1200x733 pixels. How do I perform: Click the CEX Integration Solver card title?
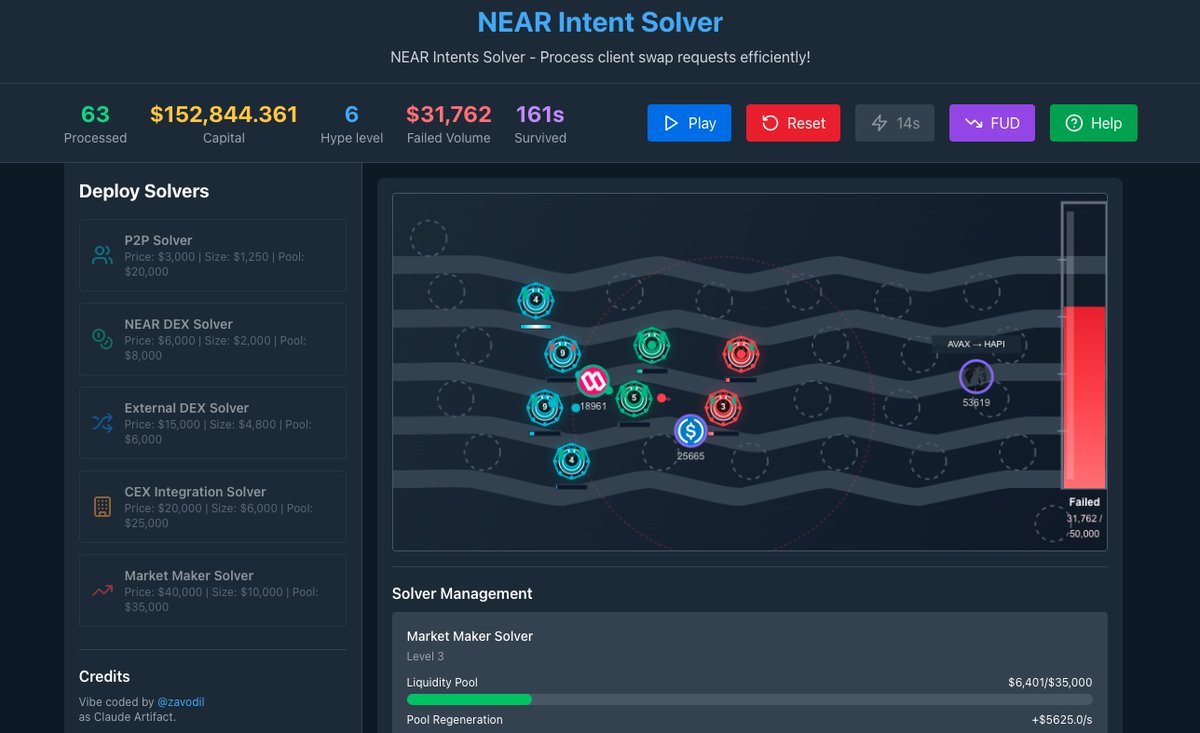click(195, 492)
